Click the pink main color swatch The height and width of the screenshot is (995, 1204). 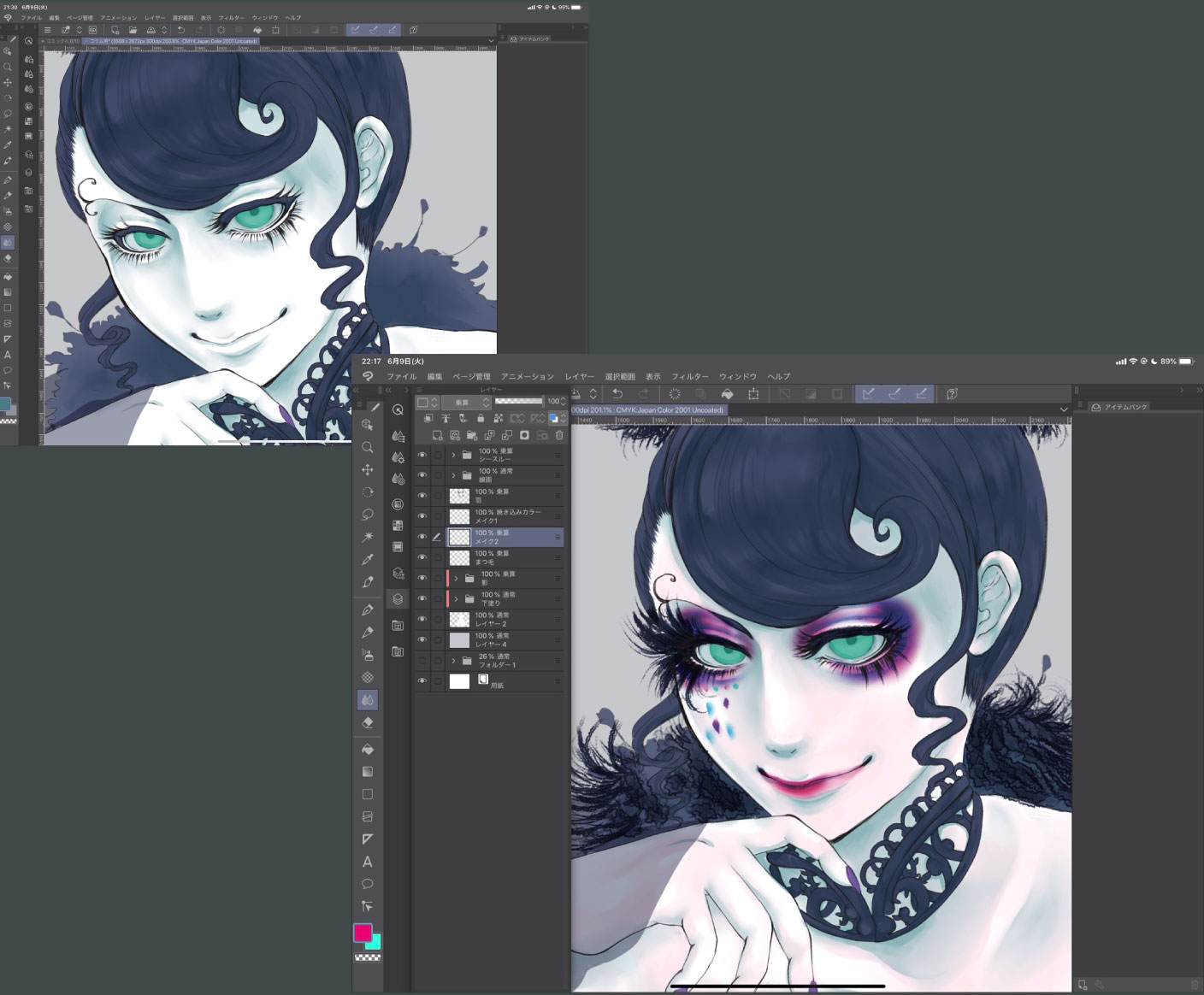click(363, 933)
